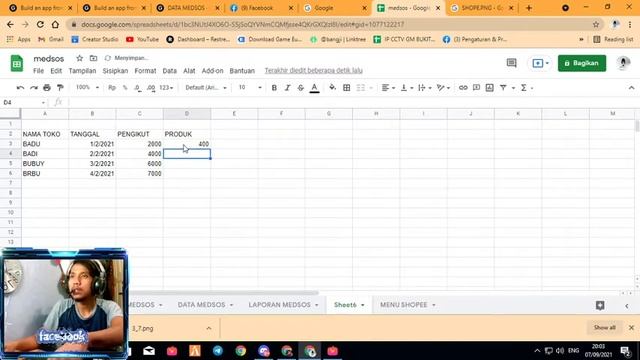The width and height of the screenshot is (640, 360).
Task: Click the Present to meeting icon
Action: [540, 63]
